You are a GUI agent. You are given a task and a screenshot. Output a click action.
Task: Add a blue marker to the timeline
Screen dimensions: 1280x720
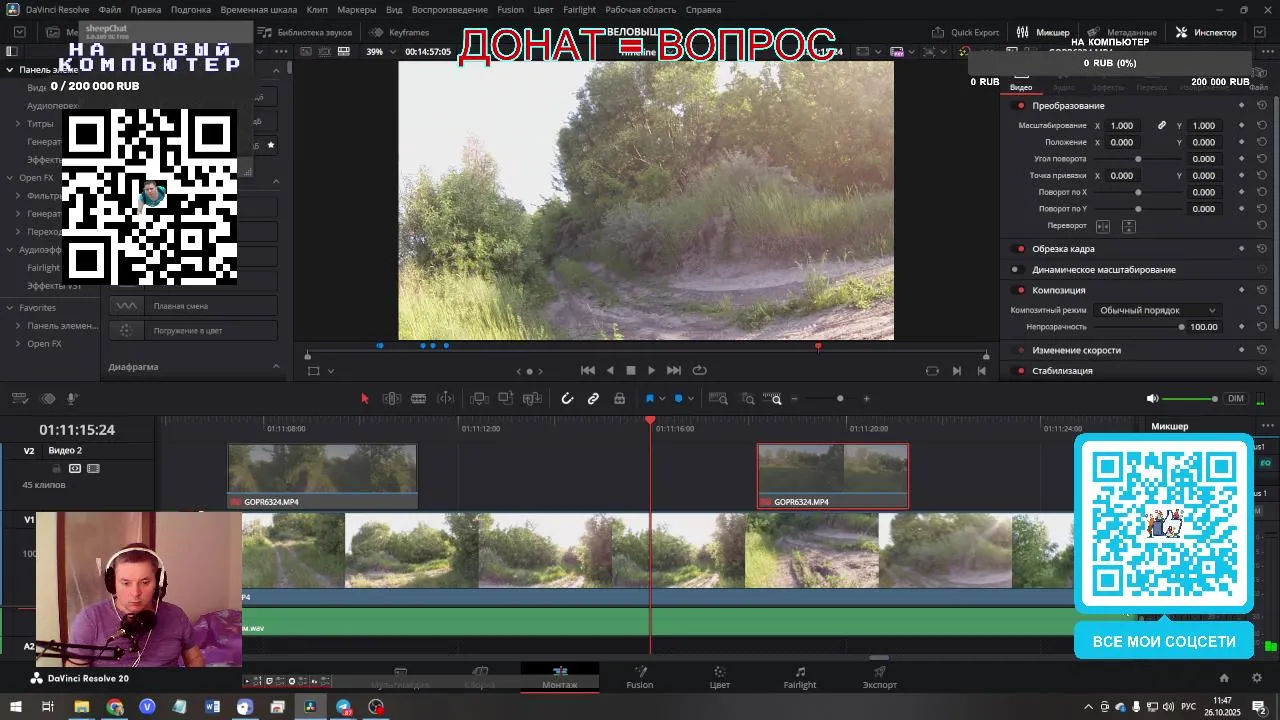point(678,398)
